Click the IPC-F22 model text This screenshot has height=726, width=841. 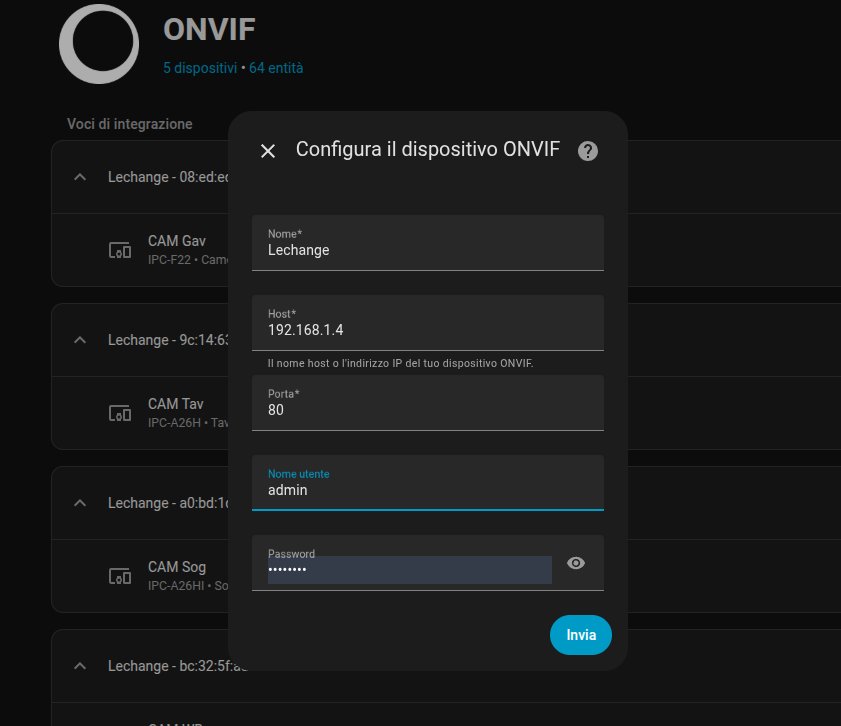coord(169,260)
